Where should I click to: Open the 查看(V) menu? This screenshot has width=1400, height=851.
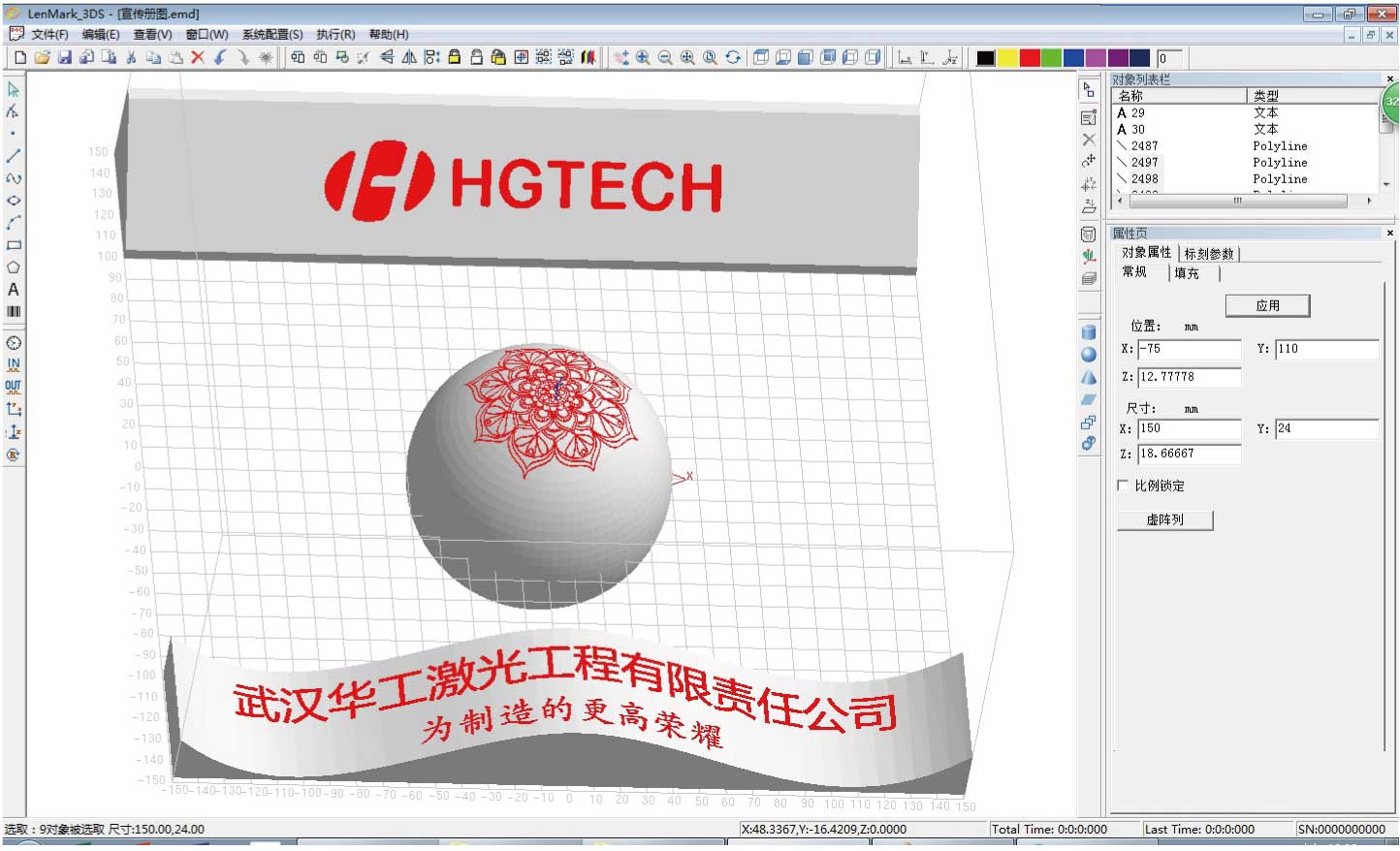tap(152, 34)
